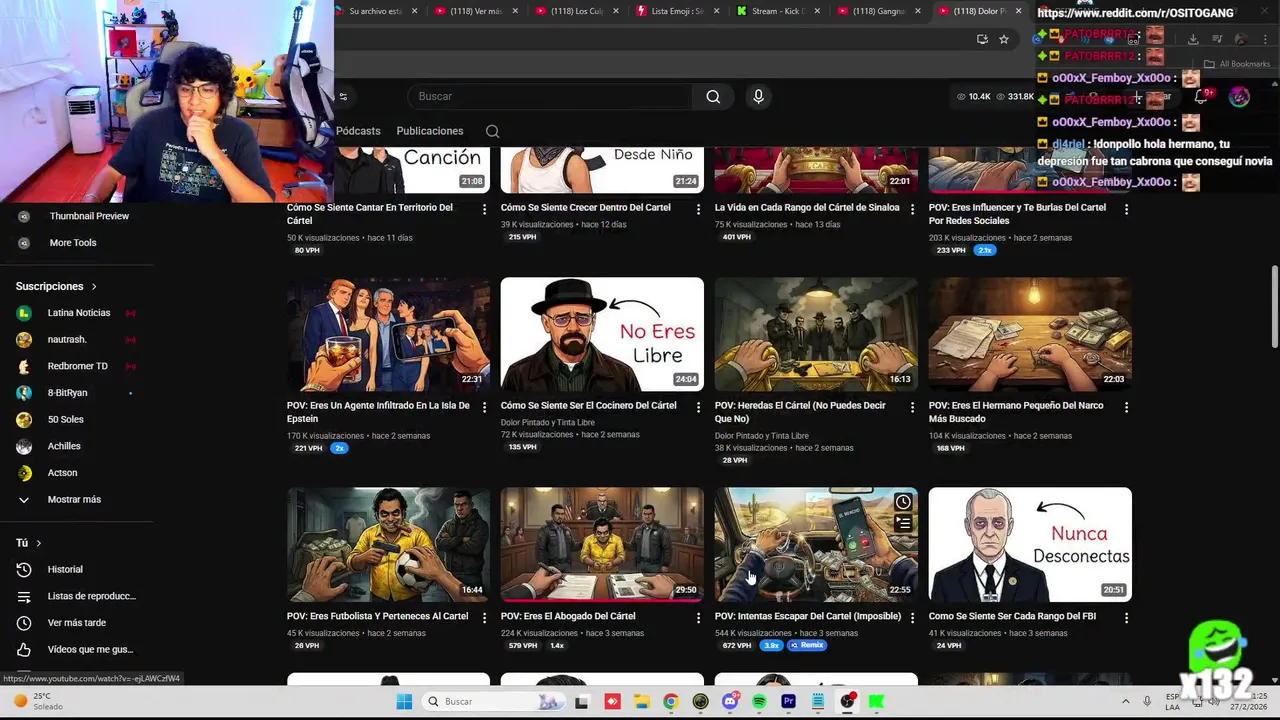Focus the Windows taskbar Buscar box
Viewport: 1280px width, 720px height.
click(x=492, y=701)
